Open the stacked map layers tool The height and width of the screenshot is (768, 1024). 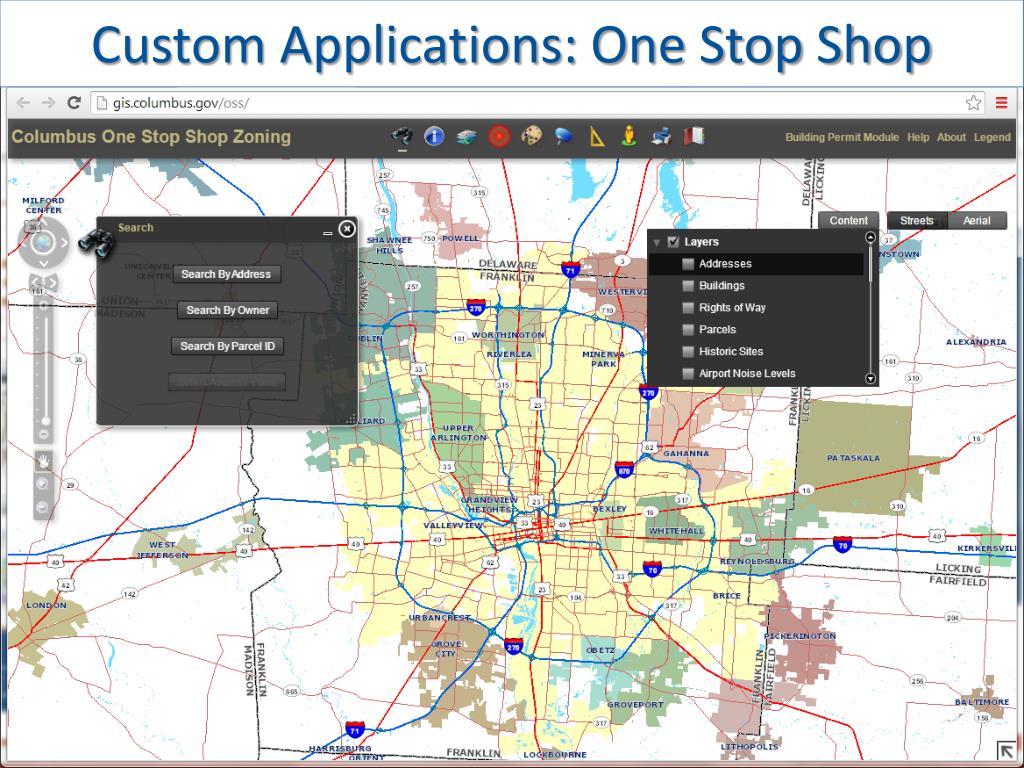coord(466,136)
